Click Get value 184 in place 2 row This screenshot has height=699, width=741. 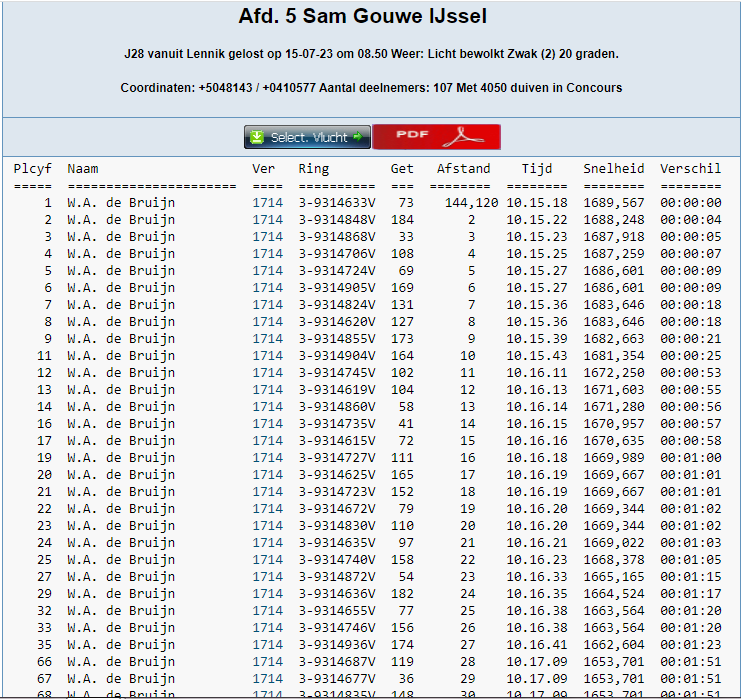pos(402,220)
